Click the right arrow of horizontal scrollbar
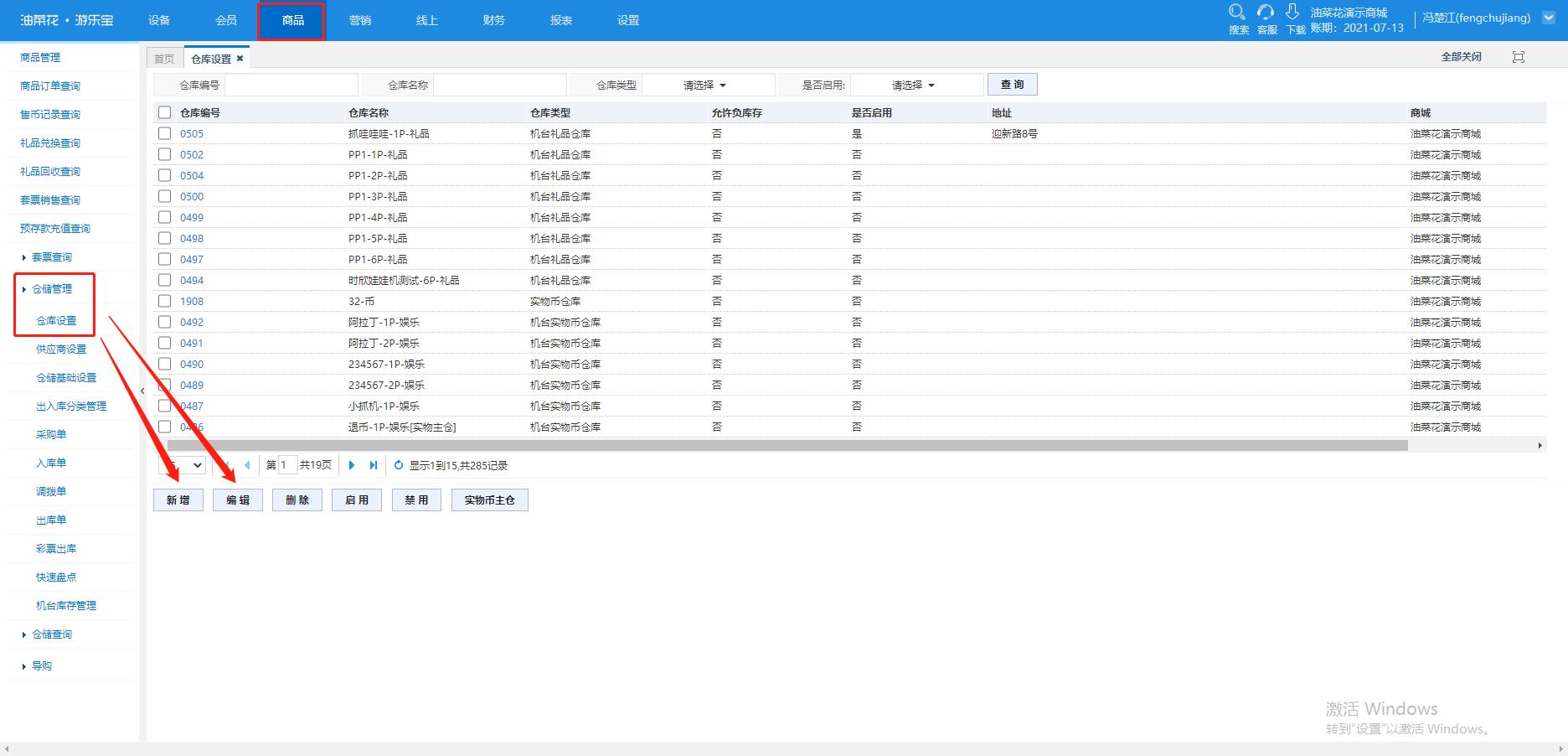 1540,446
